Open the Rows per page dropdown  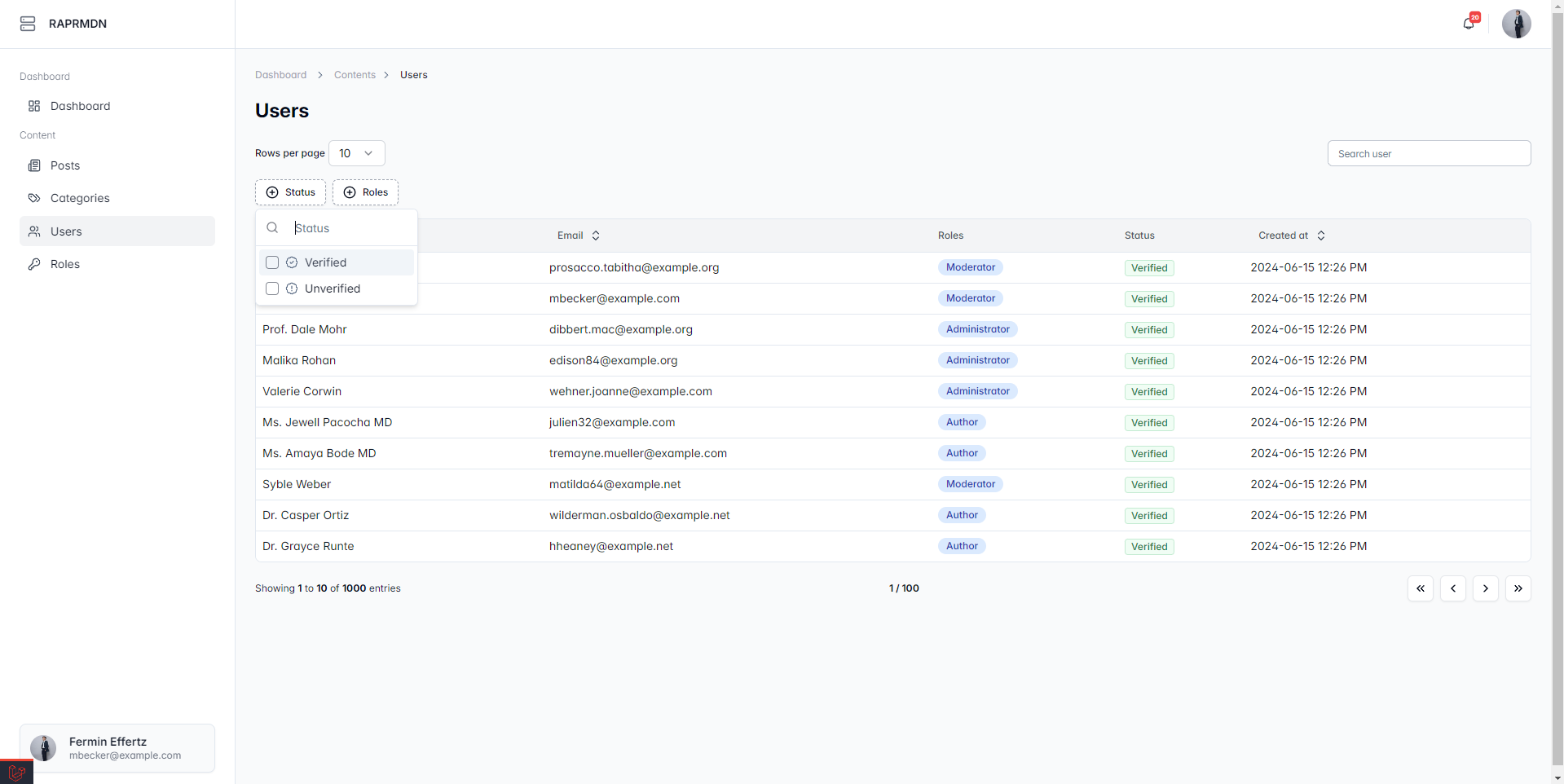click(x=356, y=153)
